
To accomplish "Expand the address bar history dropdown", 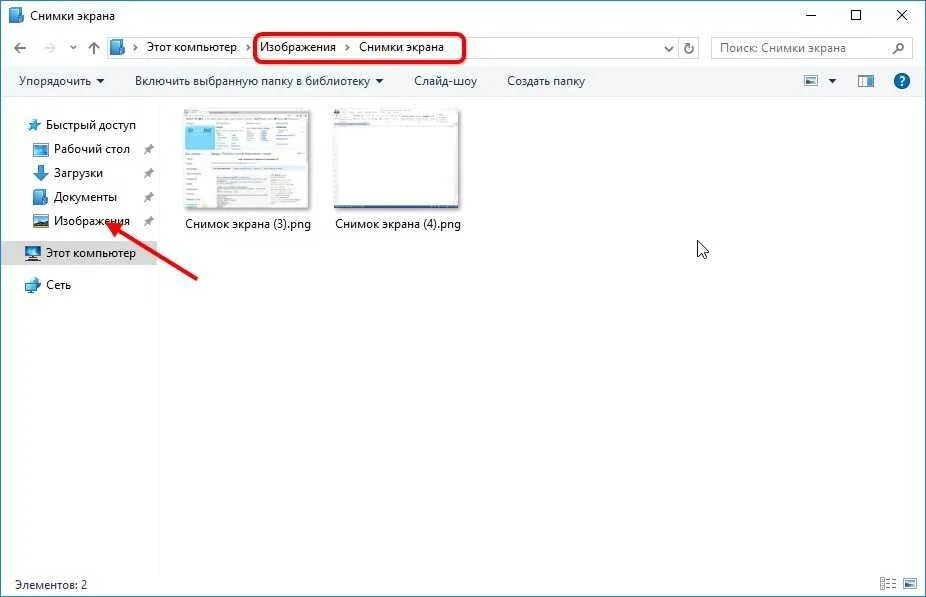I will click(x=669, y=48).
